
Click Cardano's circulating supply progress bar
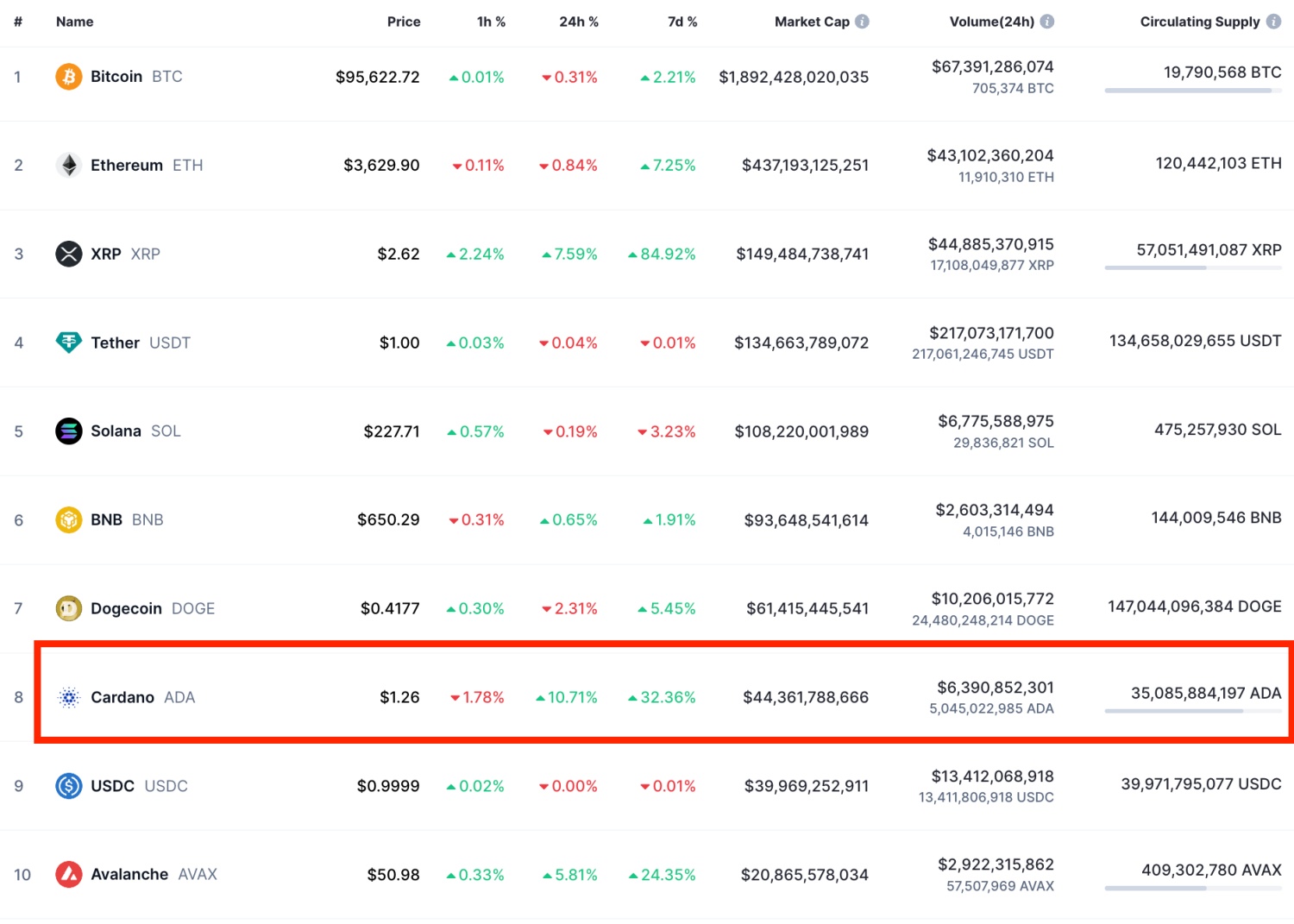[1193, 711]
